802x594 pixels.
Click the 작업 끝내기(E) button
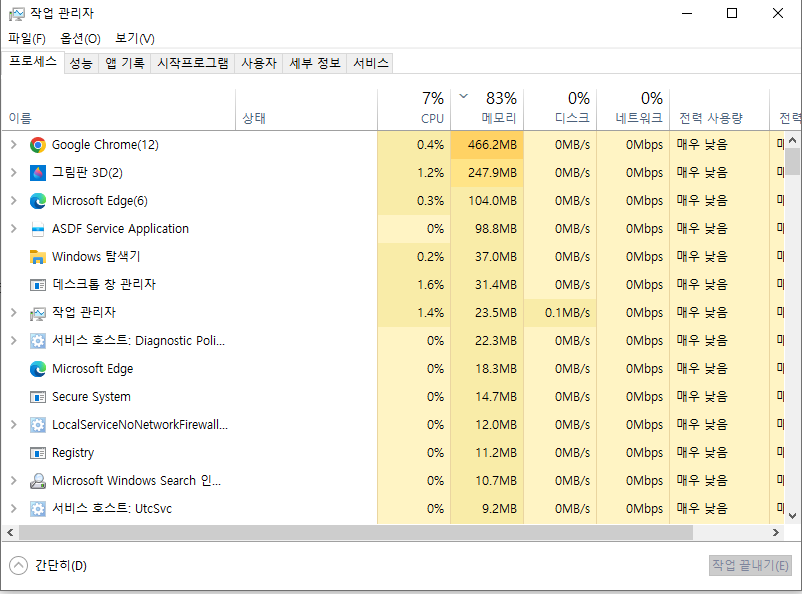coord(750,565)
